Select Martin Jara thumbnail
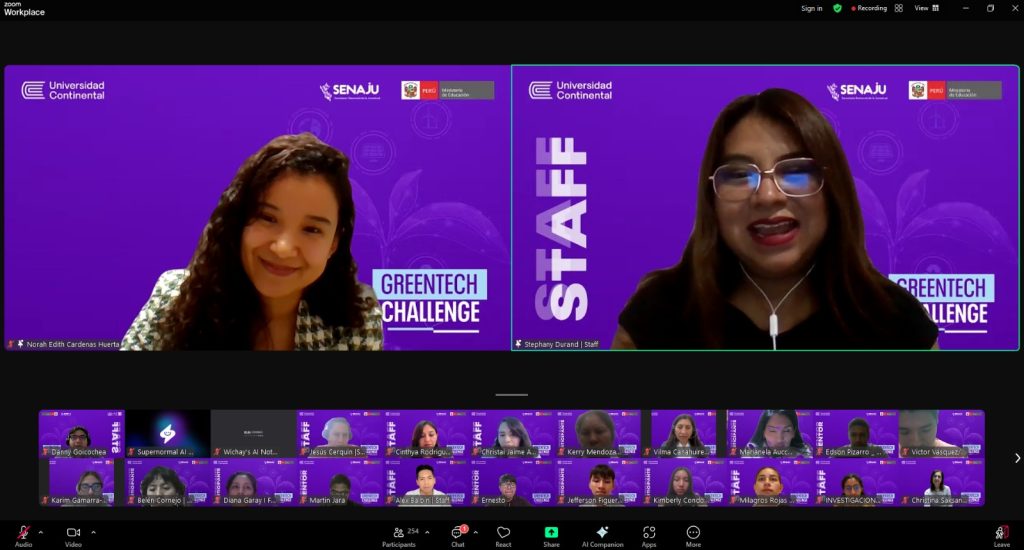The image size is (1024, 550). 340,482
